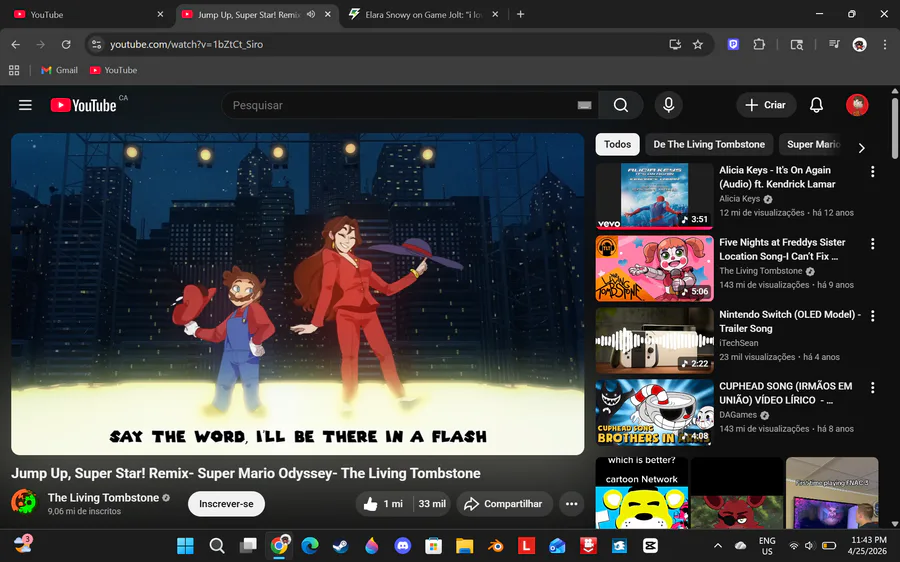Start voice search with microphone icon
Image resolution: width=900 pixels, height=562 pixels.
(668, 105)
